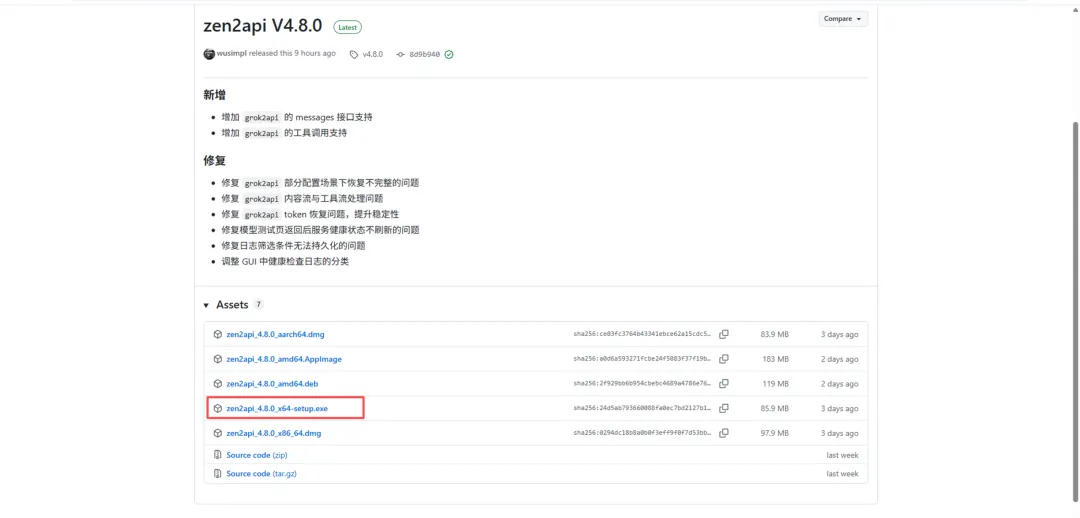Click file icon of Source code (tar.gz)

[218, 474]
